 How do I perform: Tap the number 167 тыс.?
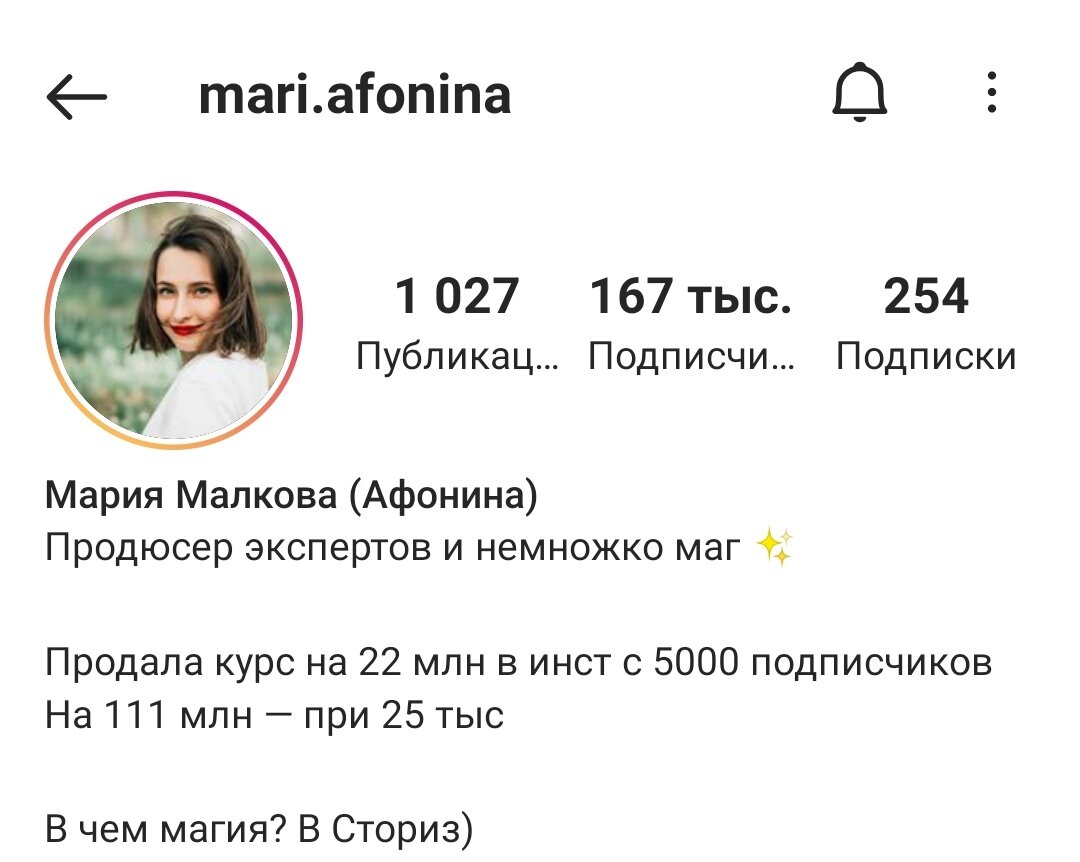click(x=691, y=296)
